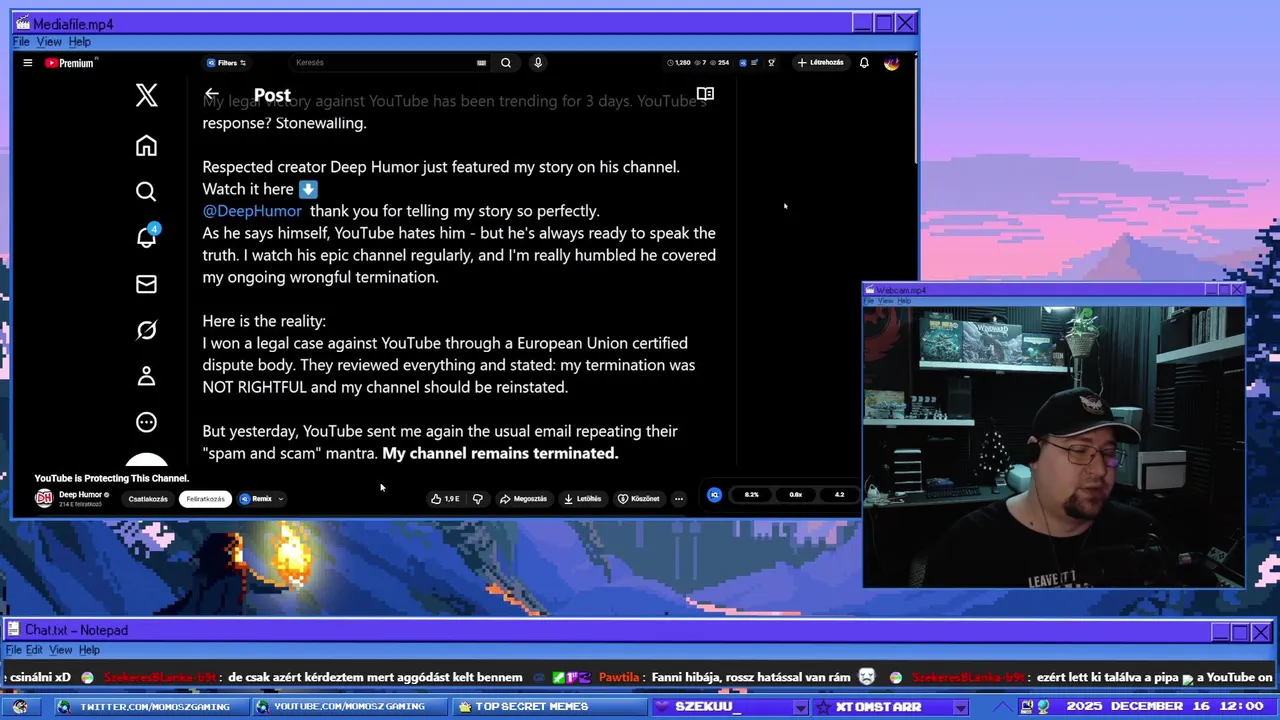The image size is (1280, 720).
Task: Open File menu in Mediafile.mp4 window
Action: click(x=21, y=42)
